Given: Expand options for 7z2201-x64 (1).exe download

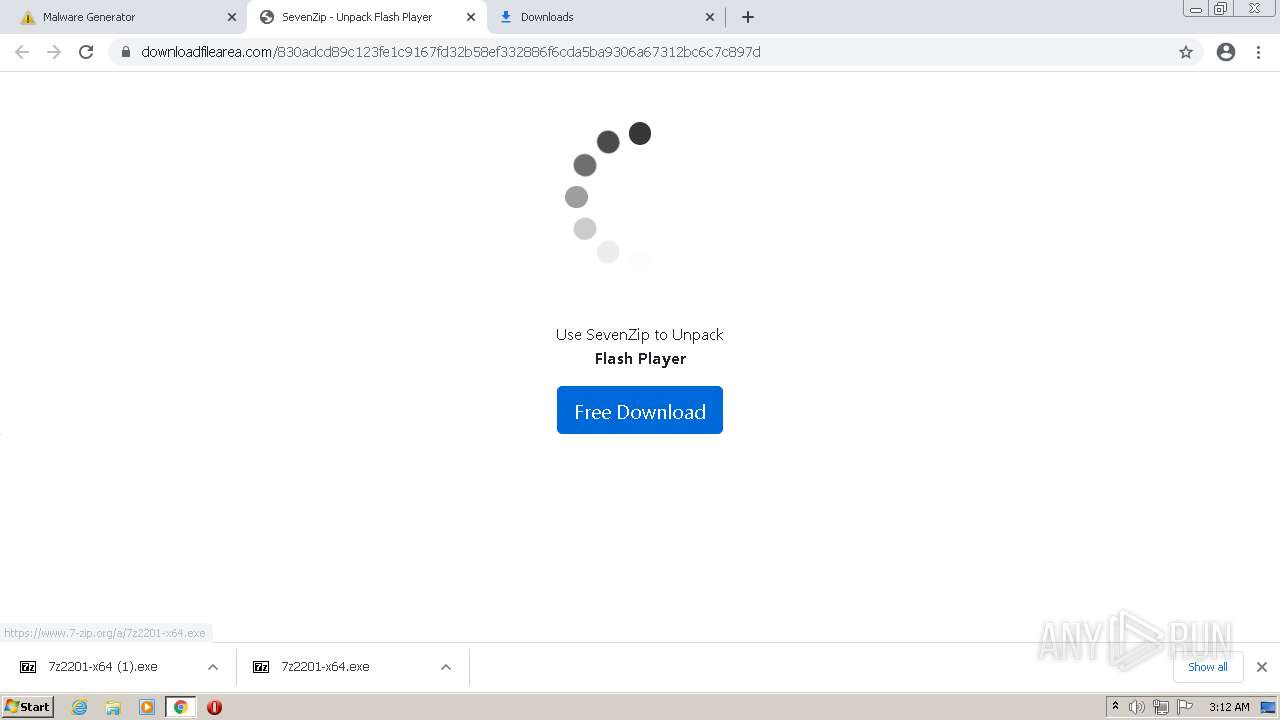Looking at the screenshot, I should tap(213, 667).
